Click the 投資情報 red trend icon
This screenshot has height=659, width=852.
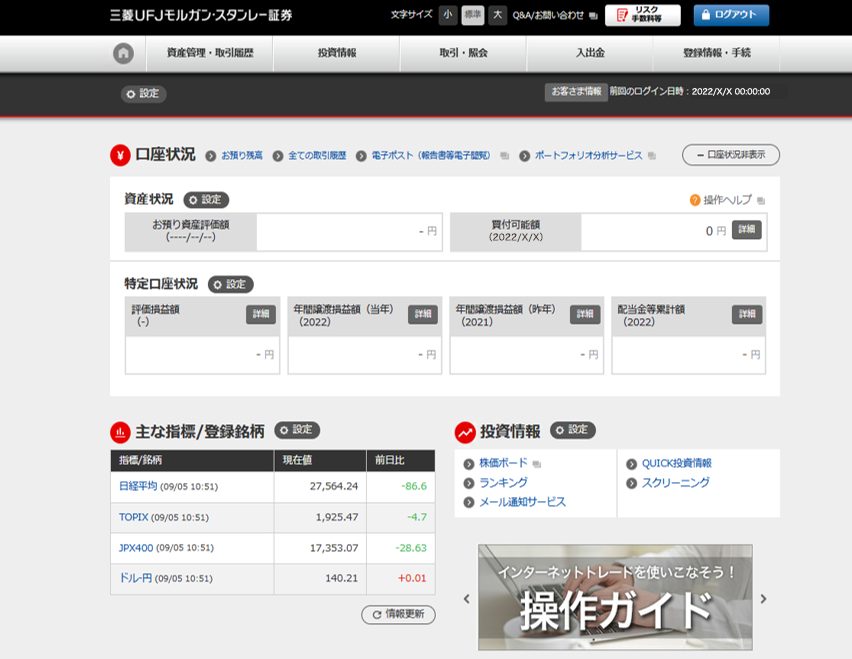(464, 432)
